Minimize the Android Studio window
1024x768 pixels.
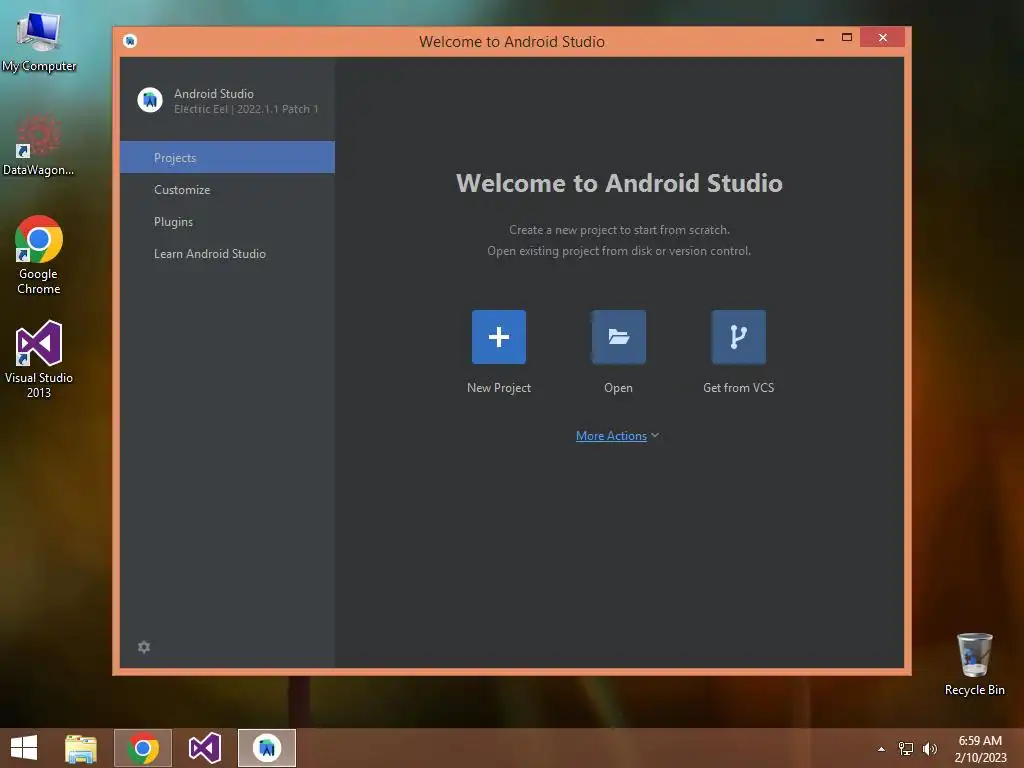(x=820, y=39)
